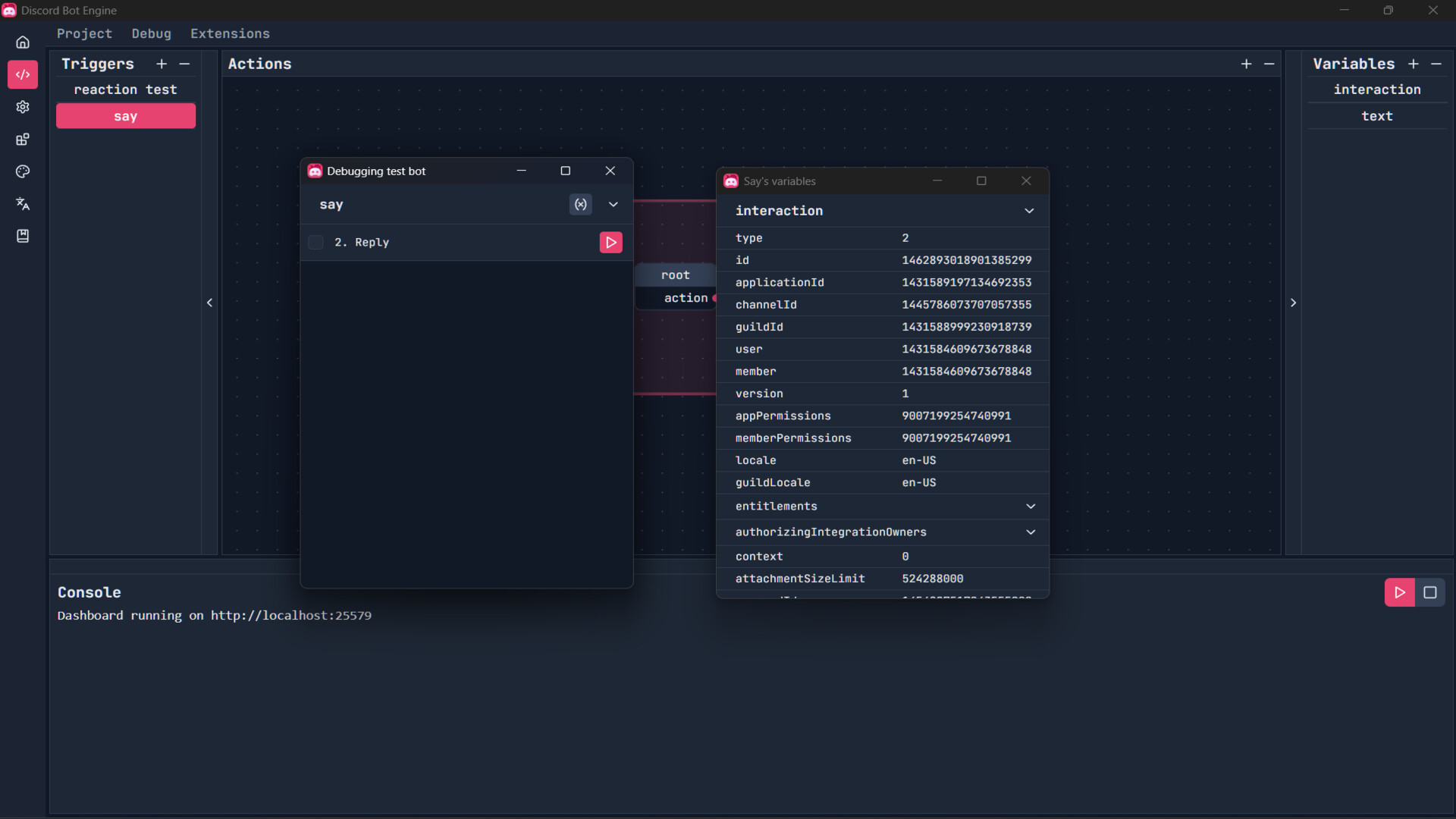
Task: Open the translation language settings
Action: pyautogui.click(x=23, y=204)
